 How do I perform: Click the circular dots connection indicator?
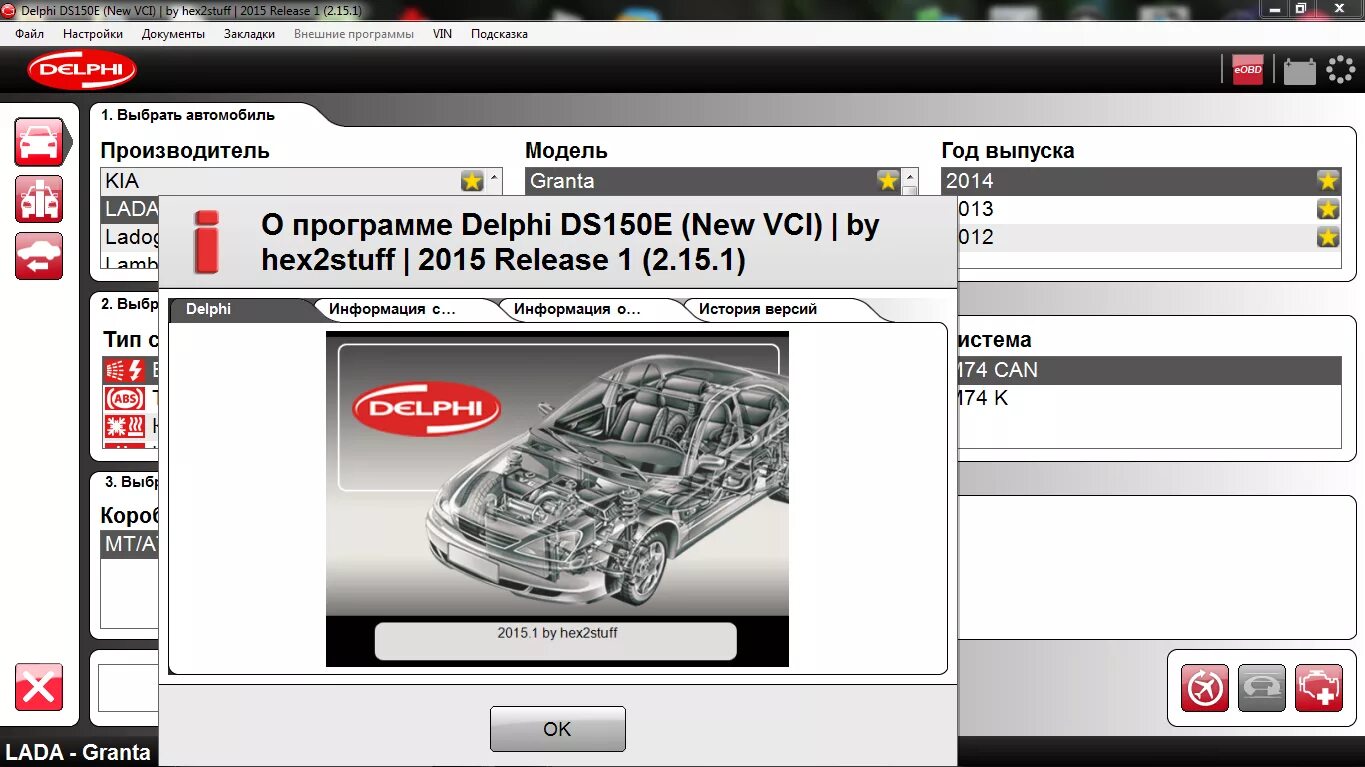point(1340,69)
